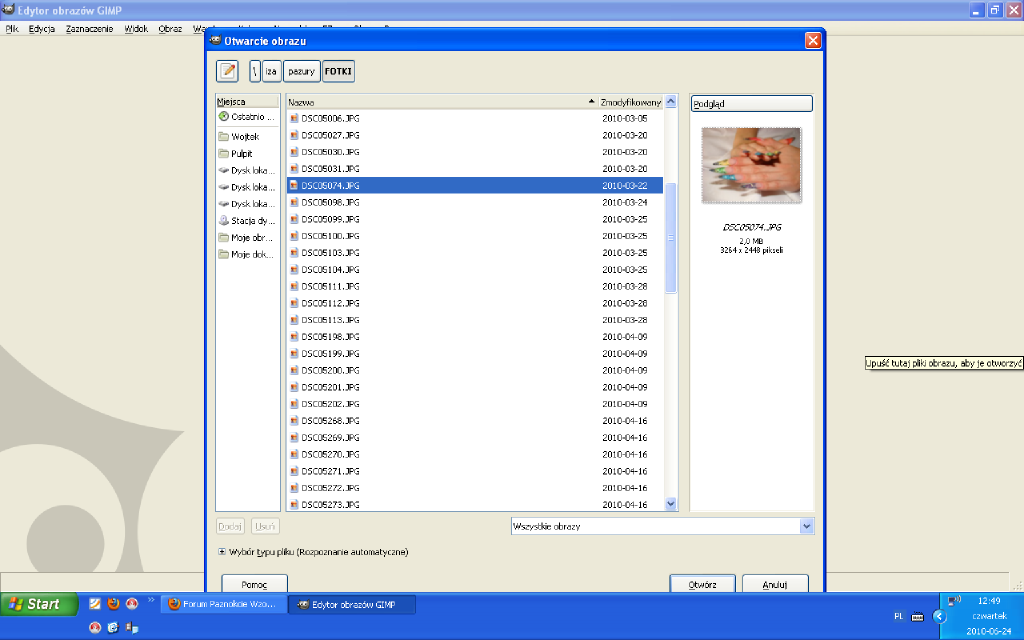The image size is (1024, 640).
Task: Open Moje obr... folder in places
Action: point(248,238)
